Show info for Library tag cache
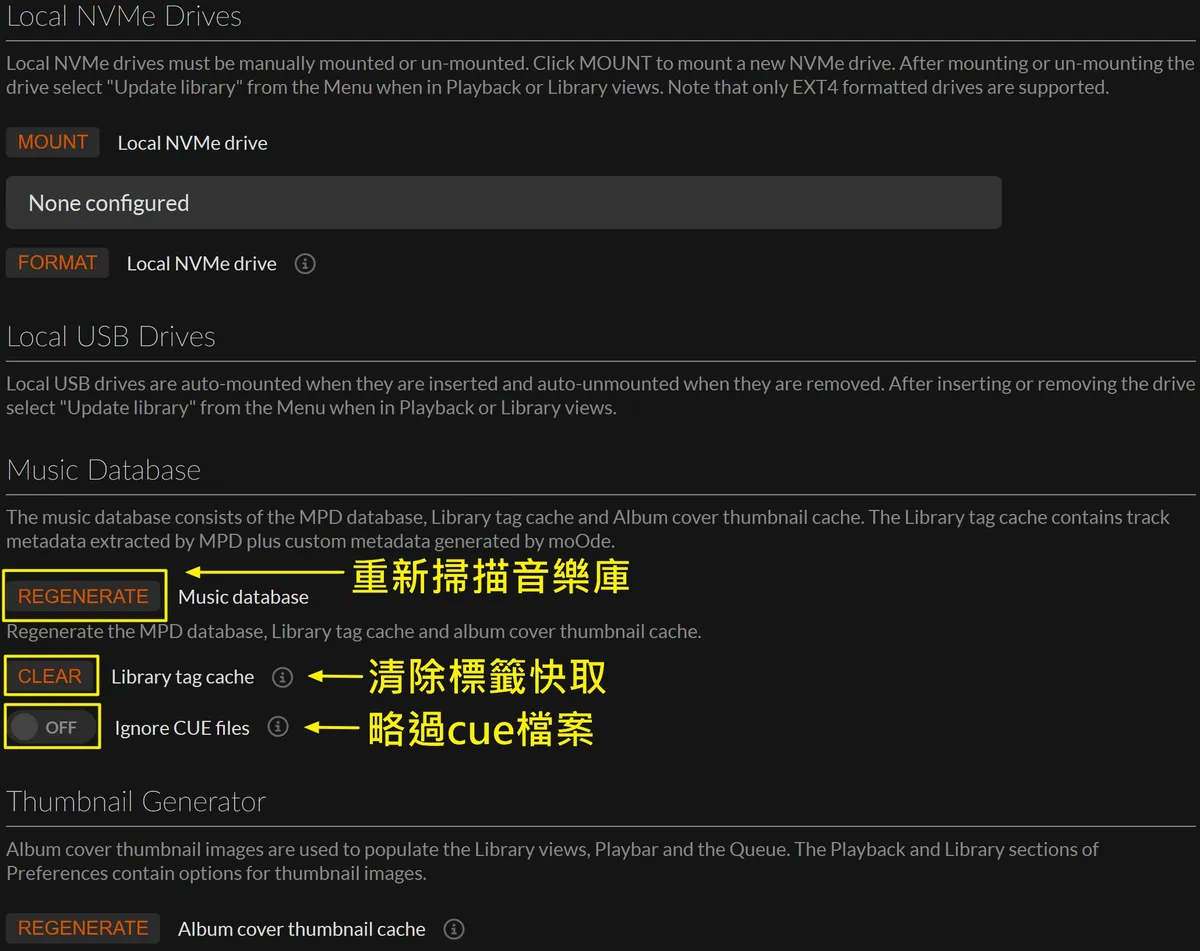 pos(283,677)
